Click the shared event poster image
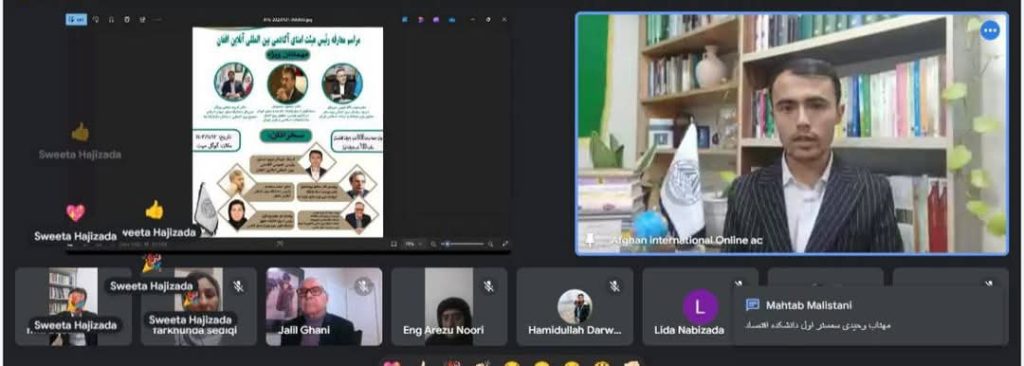Viewport: 1024px width, 366px height. pyautogui.click(x=288, y=131)
